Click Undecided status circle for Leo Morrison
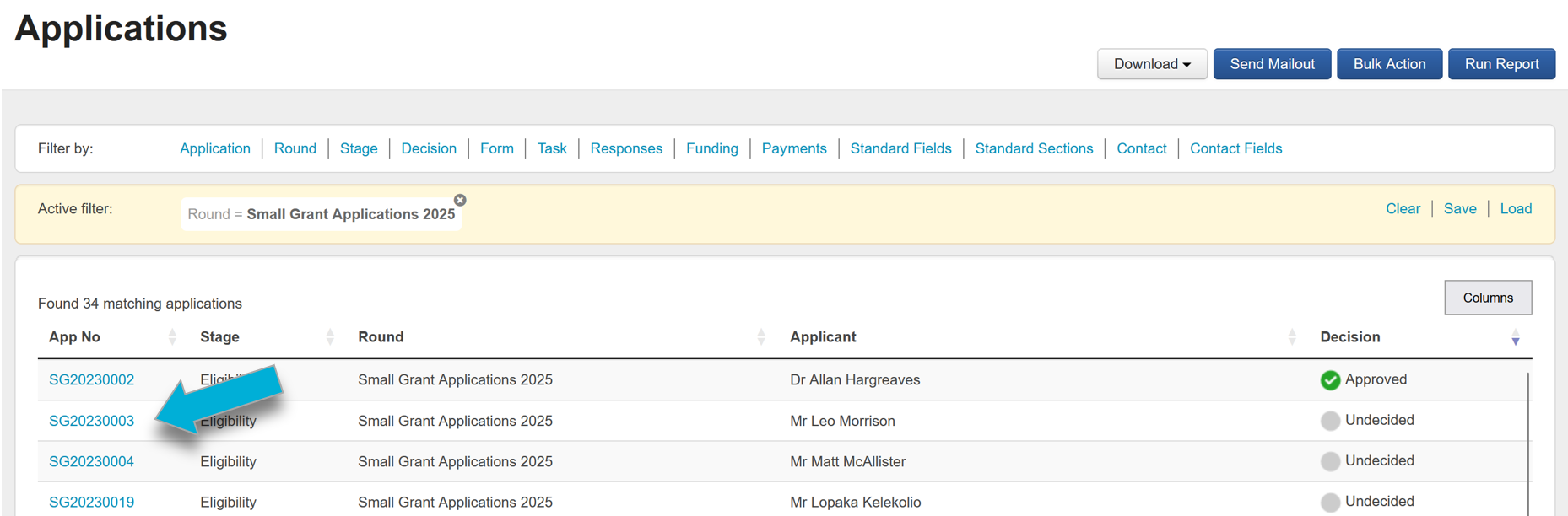The width and height of the screenshot is (1568, 516). click(x=1330, y=421)
